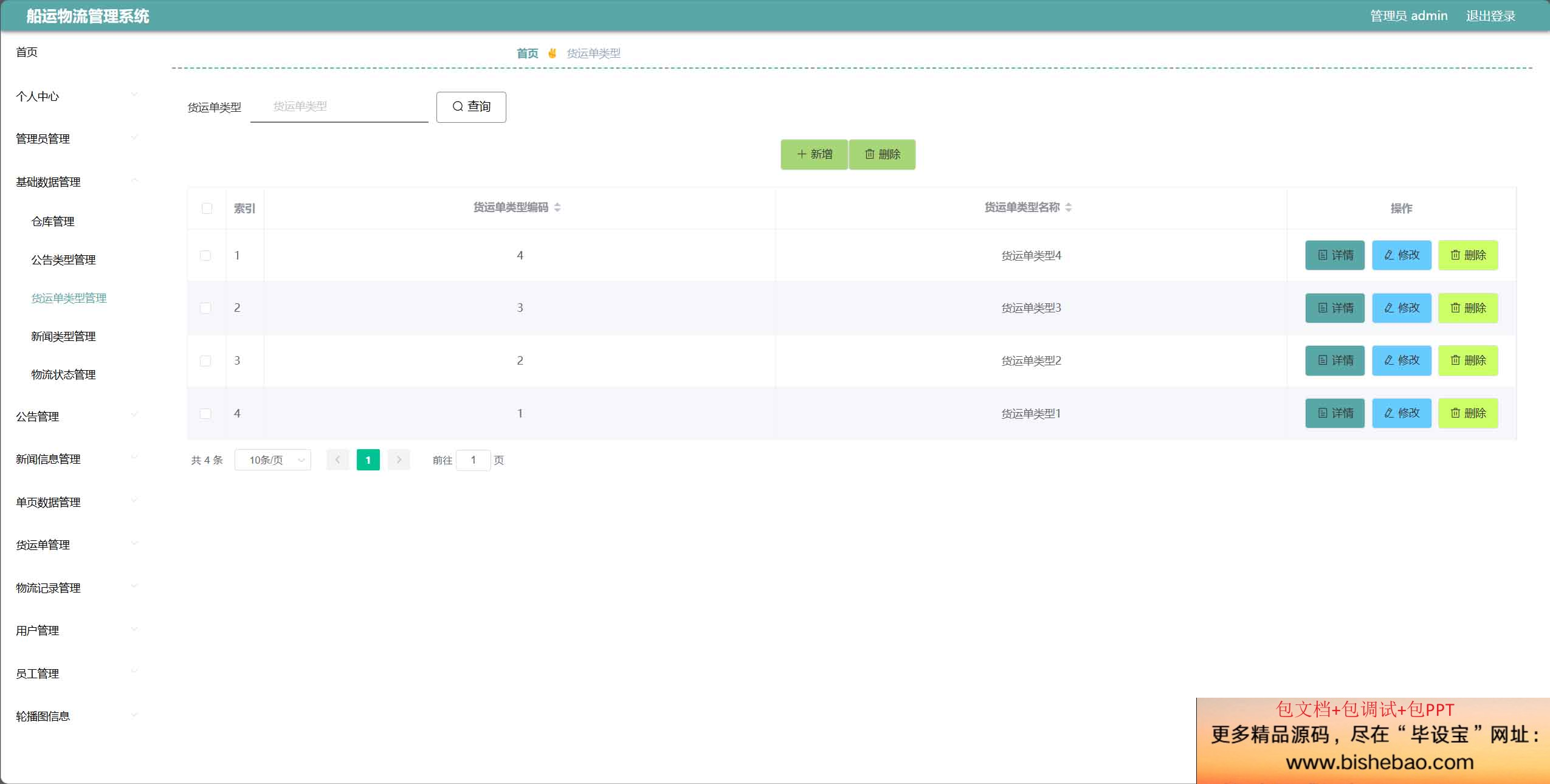Click the 操作 column header
This screenshot has height=784, width=1550.
[x=1402, y=208]
